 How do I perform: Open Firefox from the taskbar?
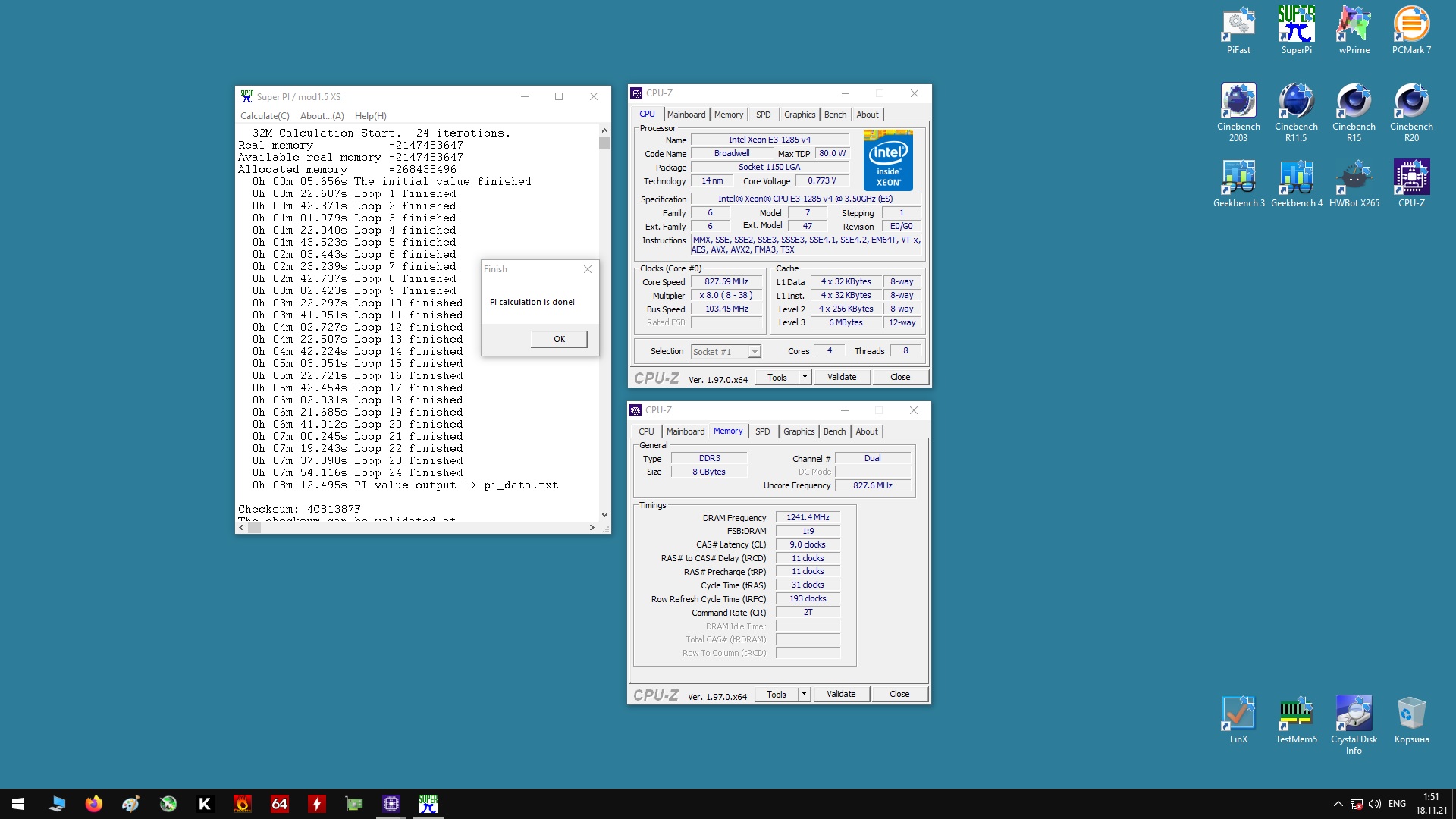pyautogui.click(x=94, y=804)
